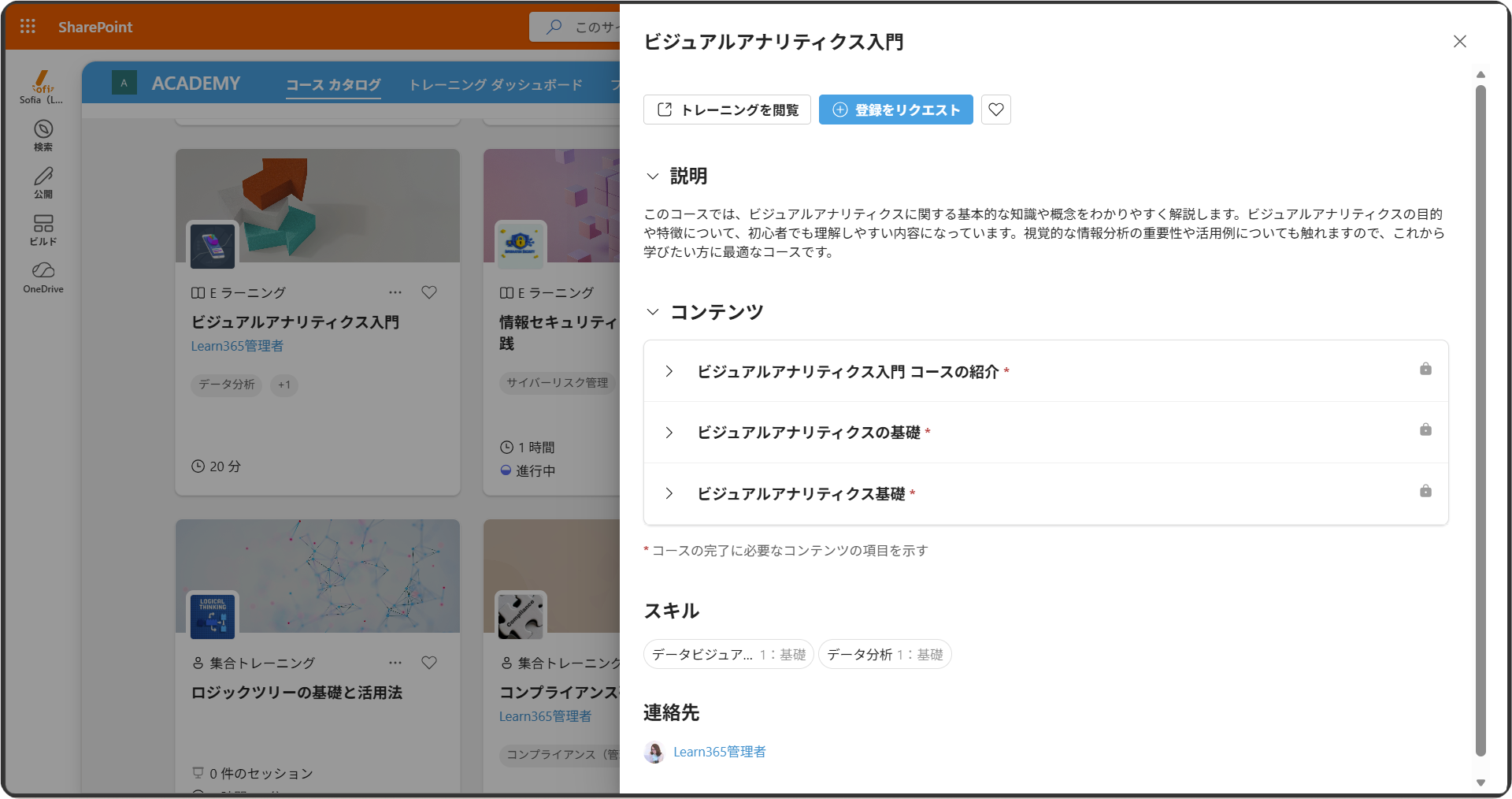Image resolution: width=1512 pixels, height=799 pixels.
Task: Click SharePoint title in header
Action: [95, 27]
